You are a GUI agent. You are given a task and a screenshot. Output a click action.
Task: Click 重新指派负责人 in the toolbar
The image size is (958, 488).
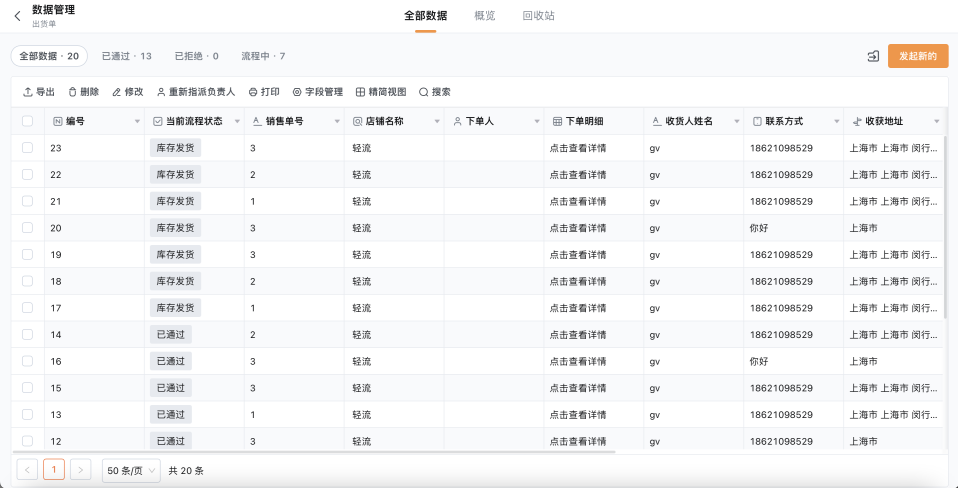coord(196,92)
